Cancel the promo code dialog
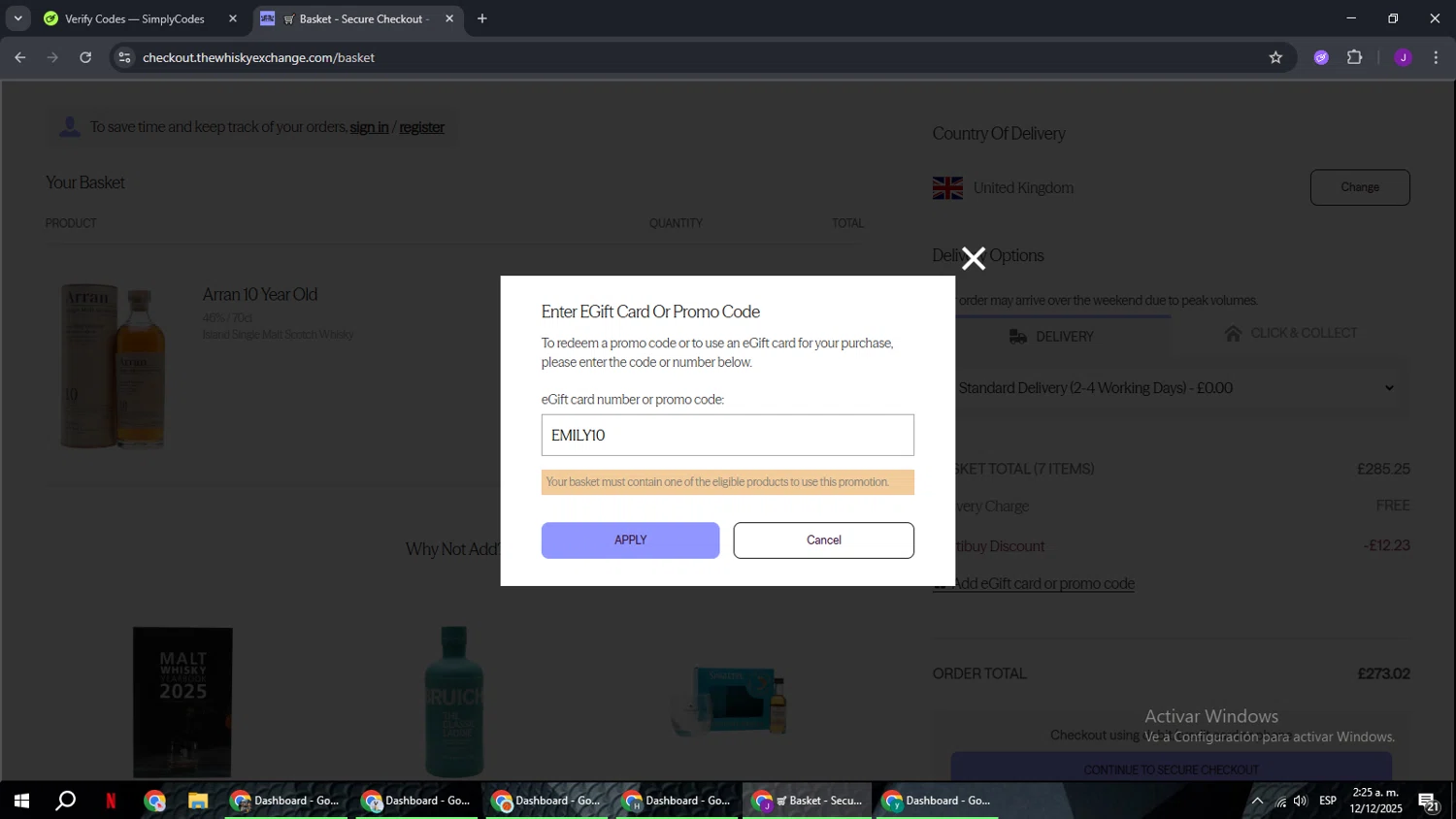The height and width of the screenshot is (819, 1456). coord(823,541)
